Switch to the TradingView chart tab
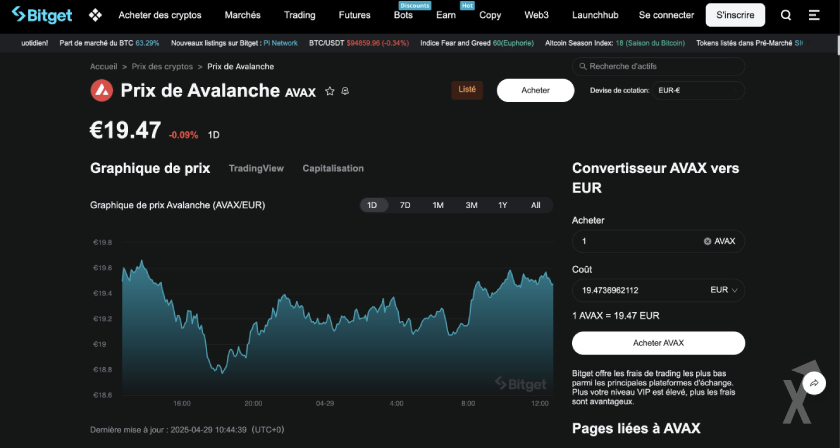The height and width of the screenshot is (448, 840). click(256, 168)
